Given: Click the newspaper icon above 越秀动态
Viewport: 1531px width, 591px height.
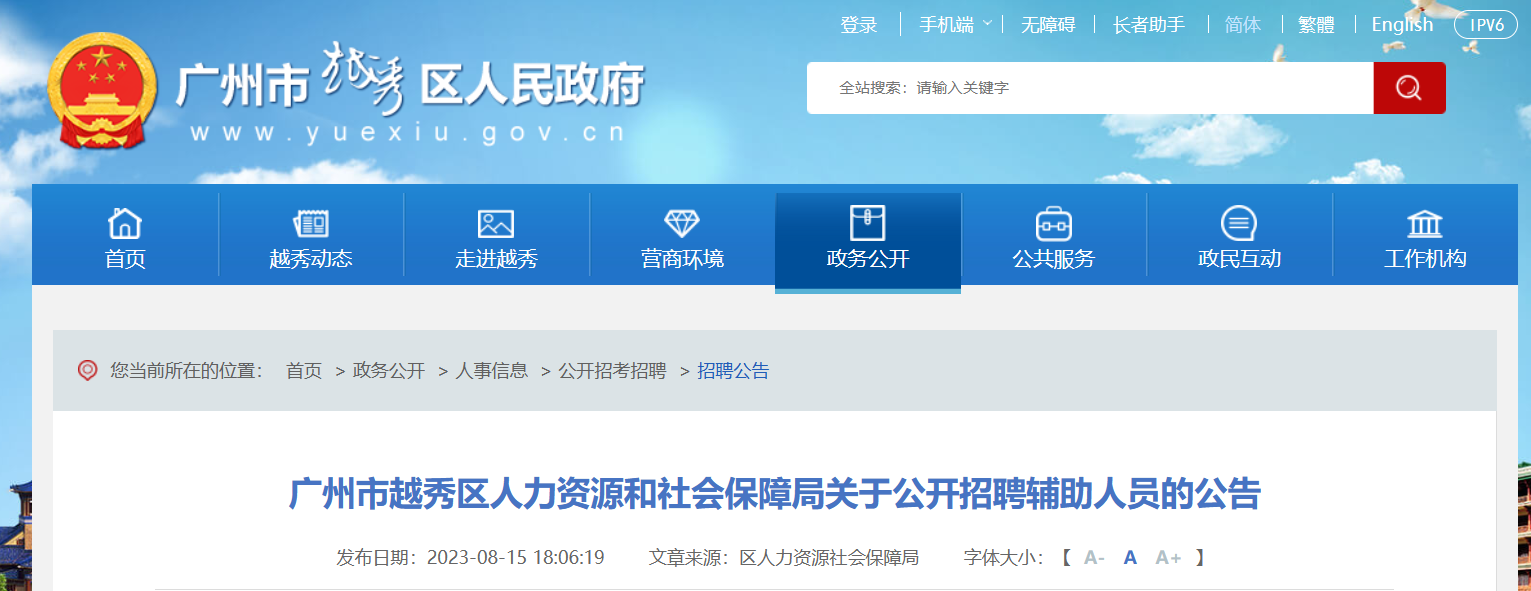Looking at the screenshot, I should 311,223.
